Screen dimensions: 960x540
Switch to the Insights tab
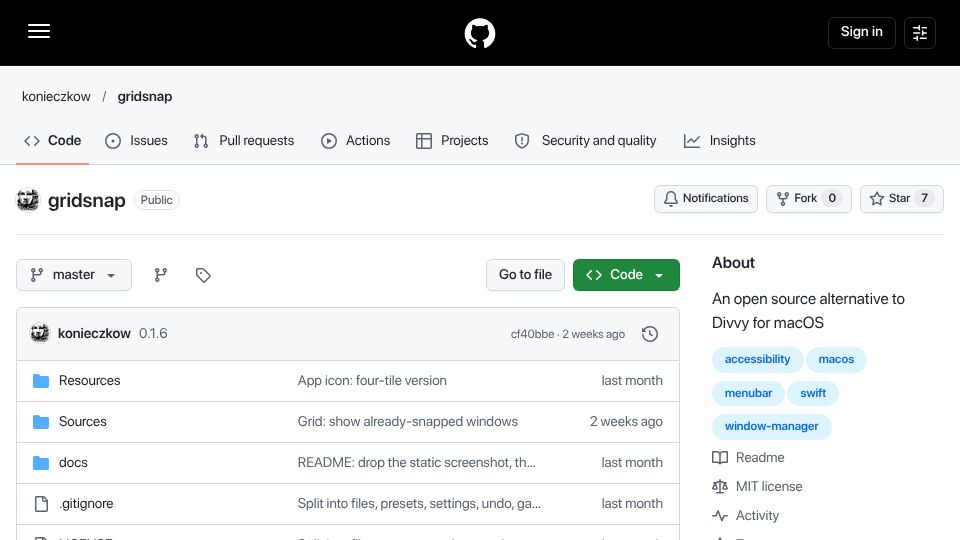(x=719, y=141)
